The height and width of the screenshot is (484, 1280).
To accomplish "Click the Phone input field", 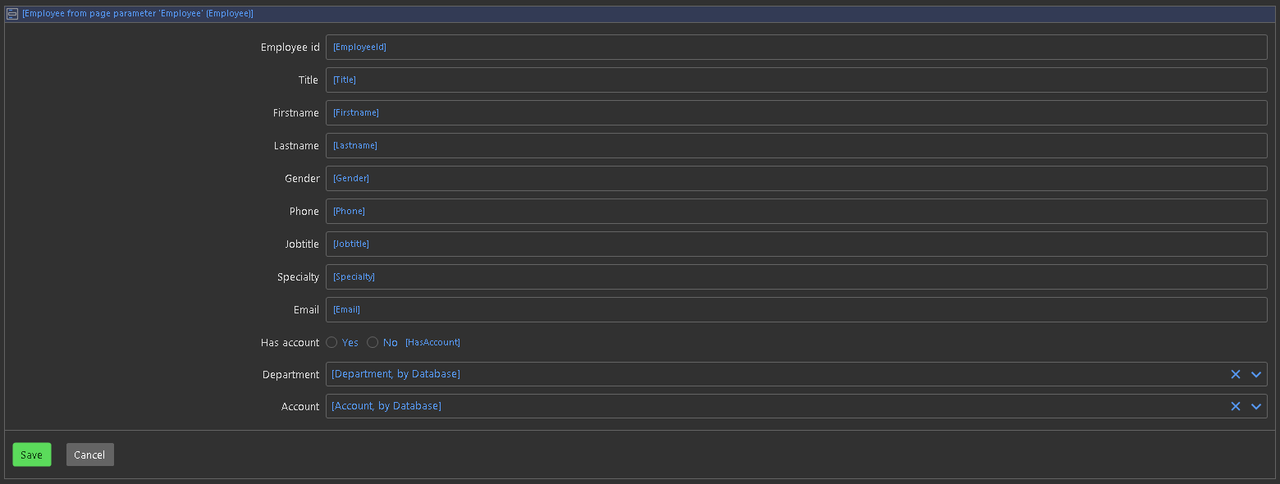I will [x=796, y=211].
